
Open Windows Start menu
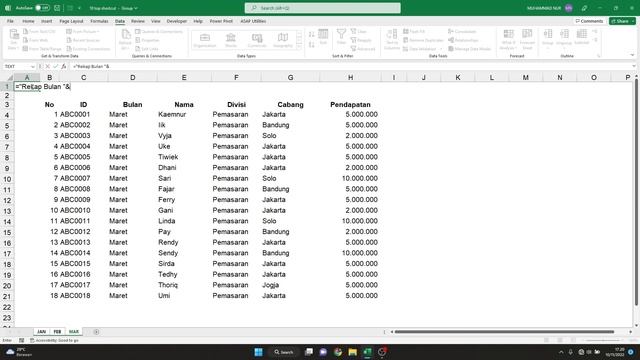coord(258,352)
